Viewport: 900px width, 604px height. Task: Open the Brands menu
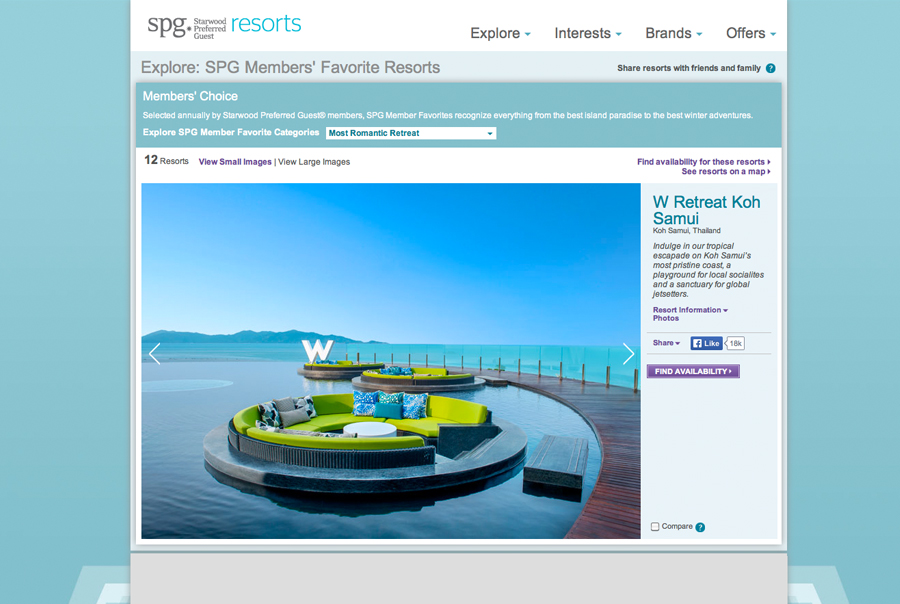tap(673, 33)
